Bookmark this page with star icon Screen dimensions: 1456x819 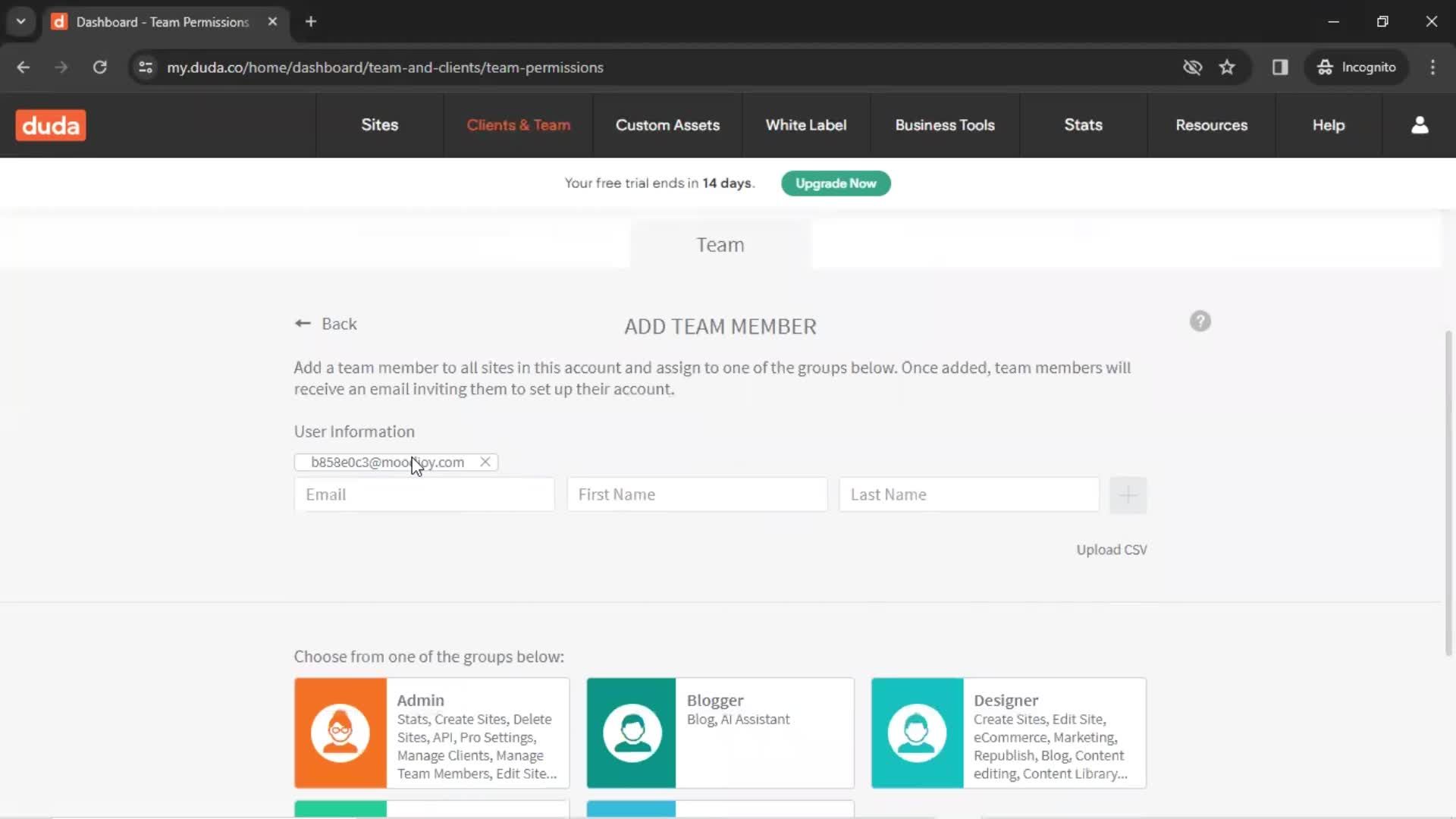tap(1227, 67)
